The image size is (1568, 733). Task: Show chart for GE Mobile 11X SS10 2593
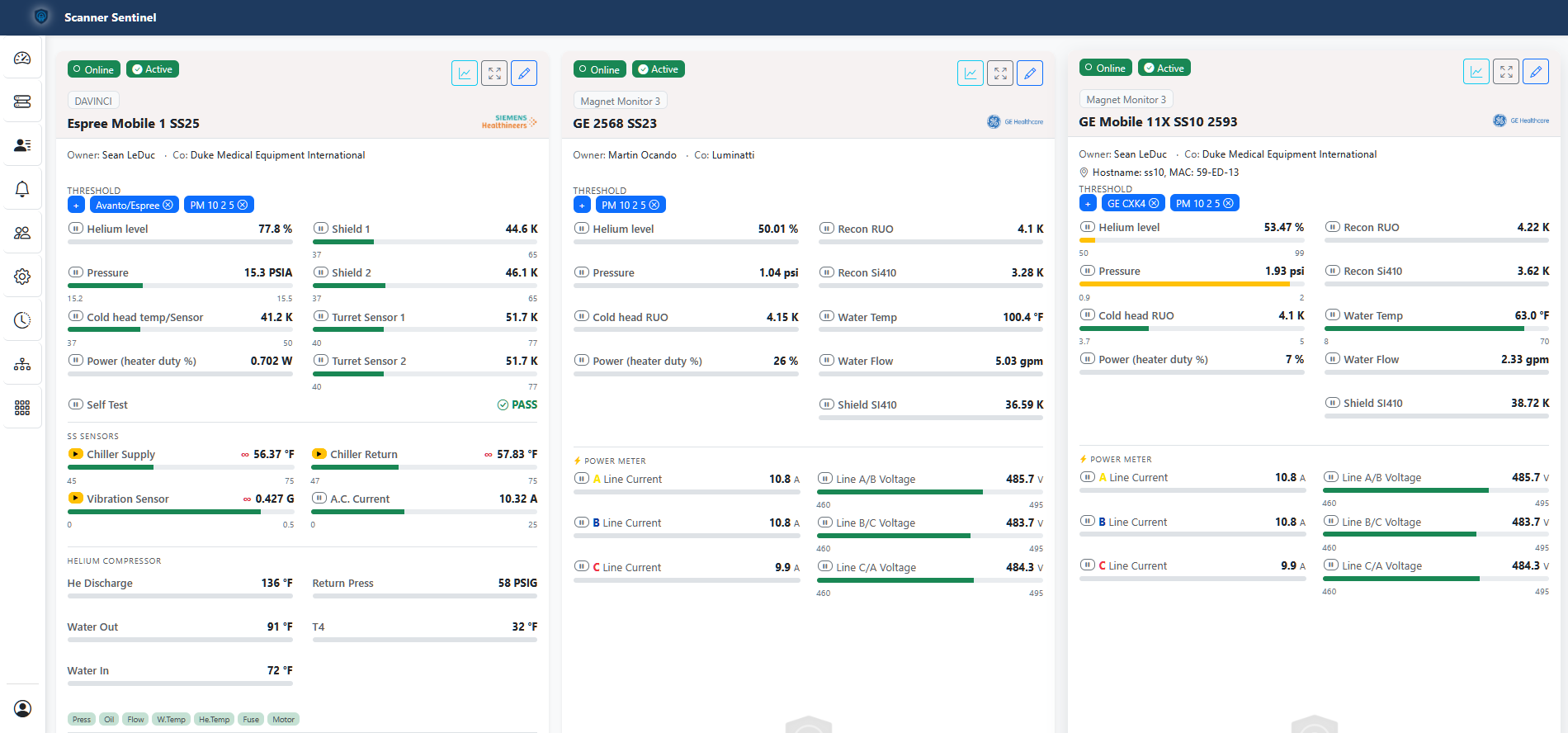(x=1476, y=72)
